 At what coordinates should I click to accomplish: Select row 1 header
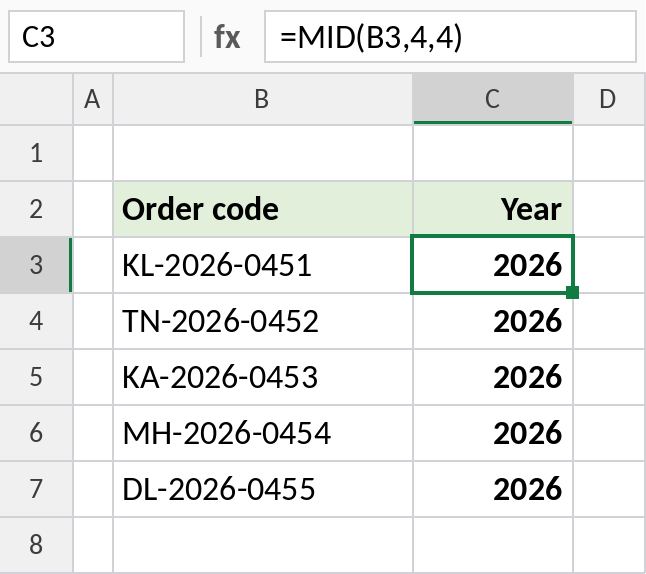coord(36,153)
